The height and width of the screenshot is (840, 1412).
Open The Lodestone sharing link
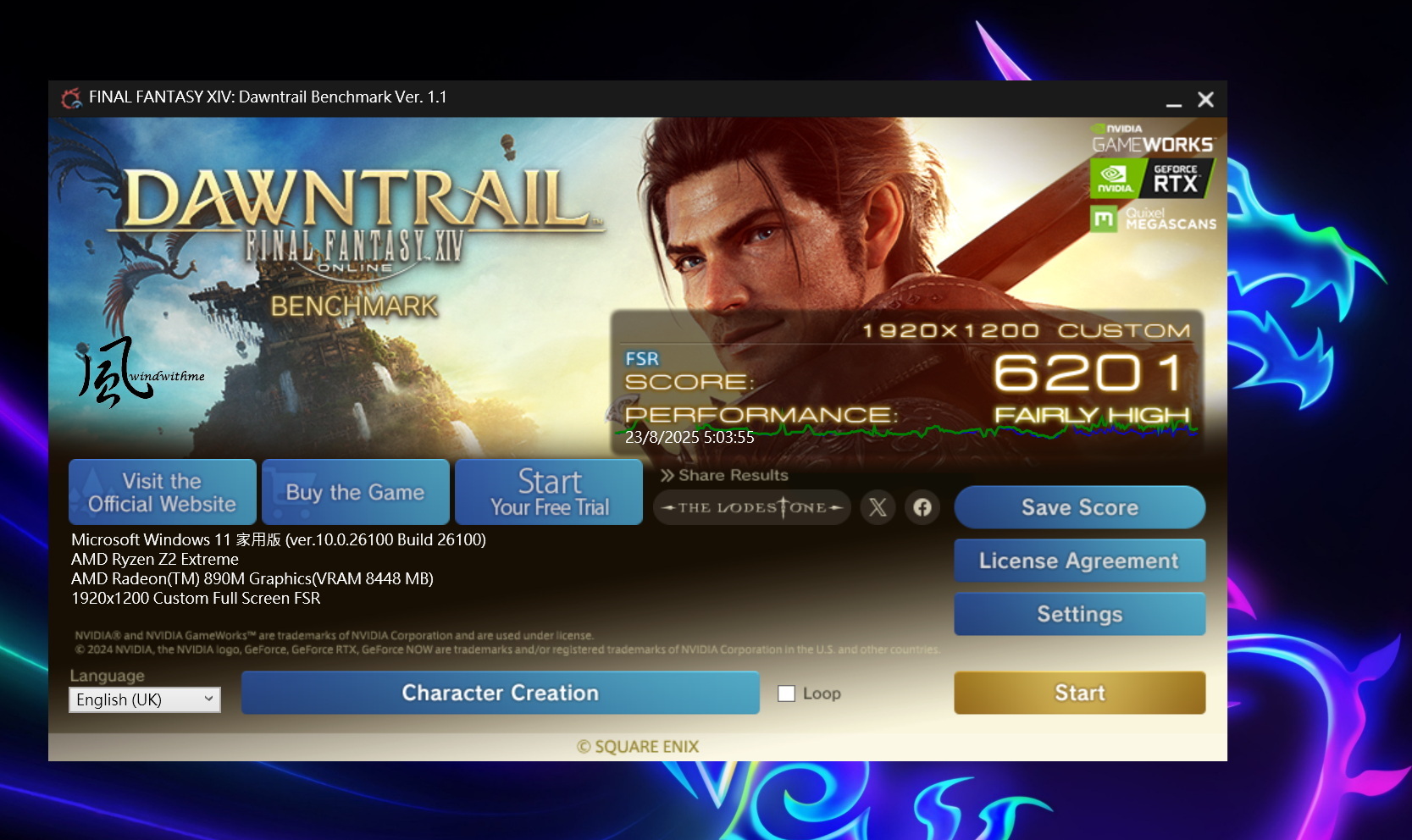point(752,507)
